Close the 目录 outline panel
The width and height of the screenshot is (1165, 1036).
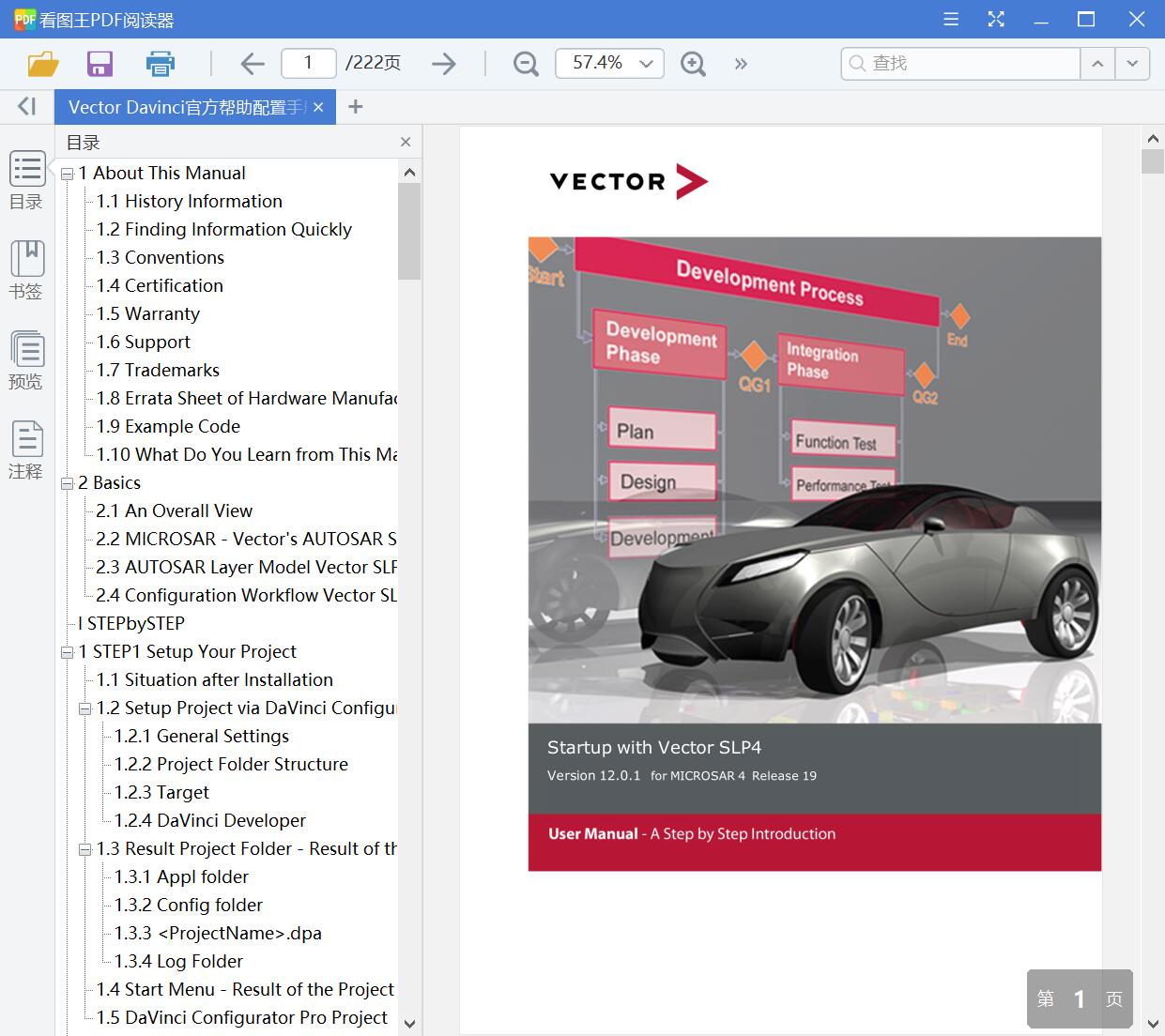(406, 142)
